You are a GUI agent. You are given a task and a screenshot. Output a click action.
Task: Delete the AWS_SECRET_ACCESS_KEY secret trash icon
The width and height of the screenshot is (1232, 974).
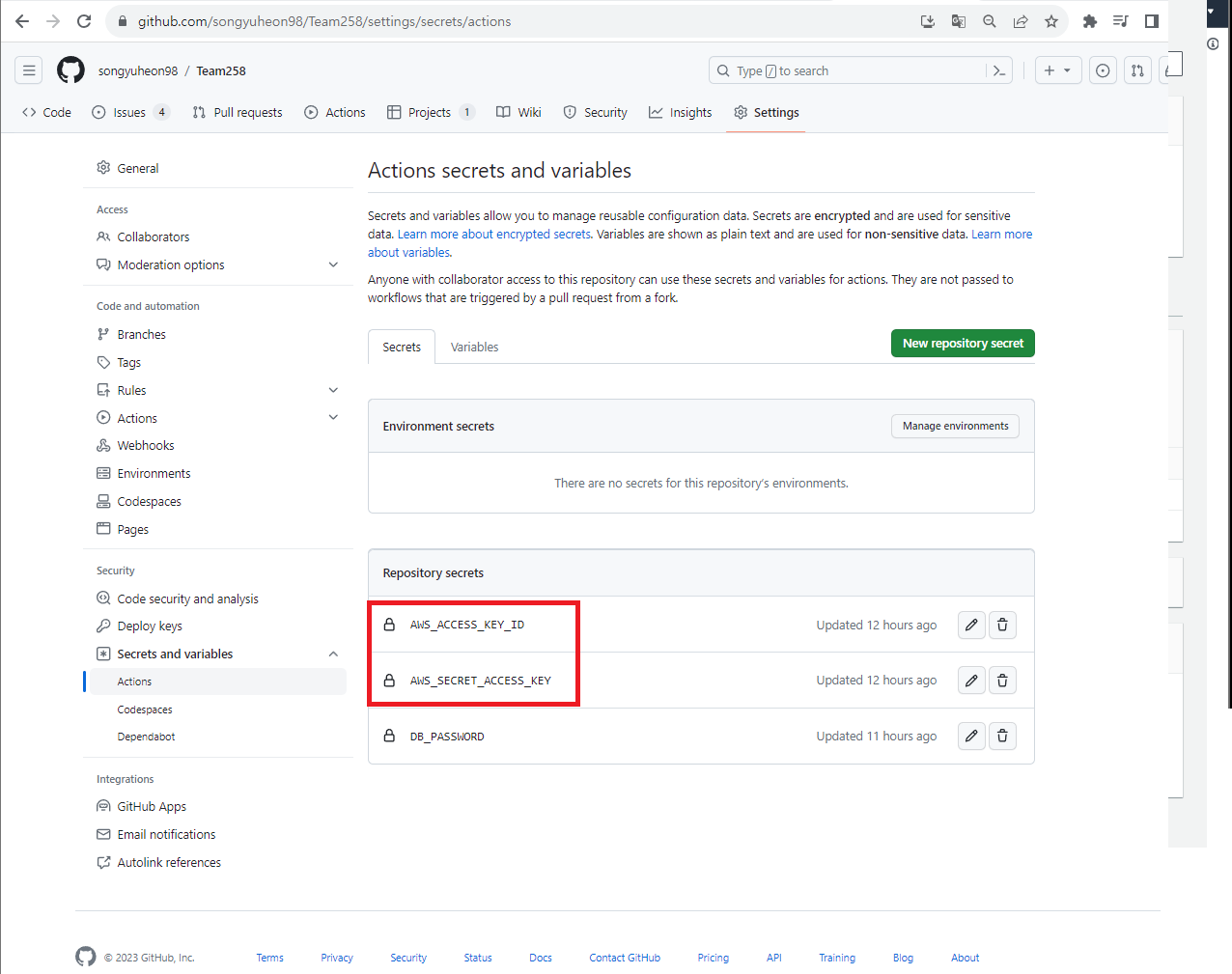(x=1002, y=681)
